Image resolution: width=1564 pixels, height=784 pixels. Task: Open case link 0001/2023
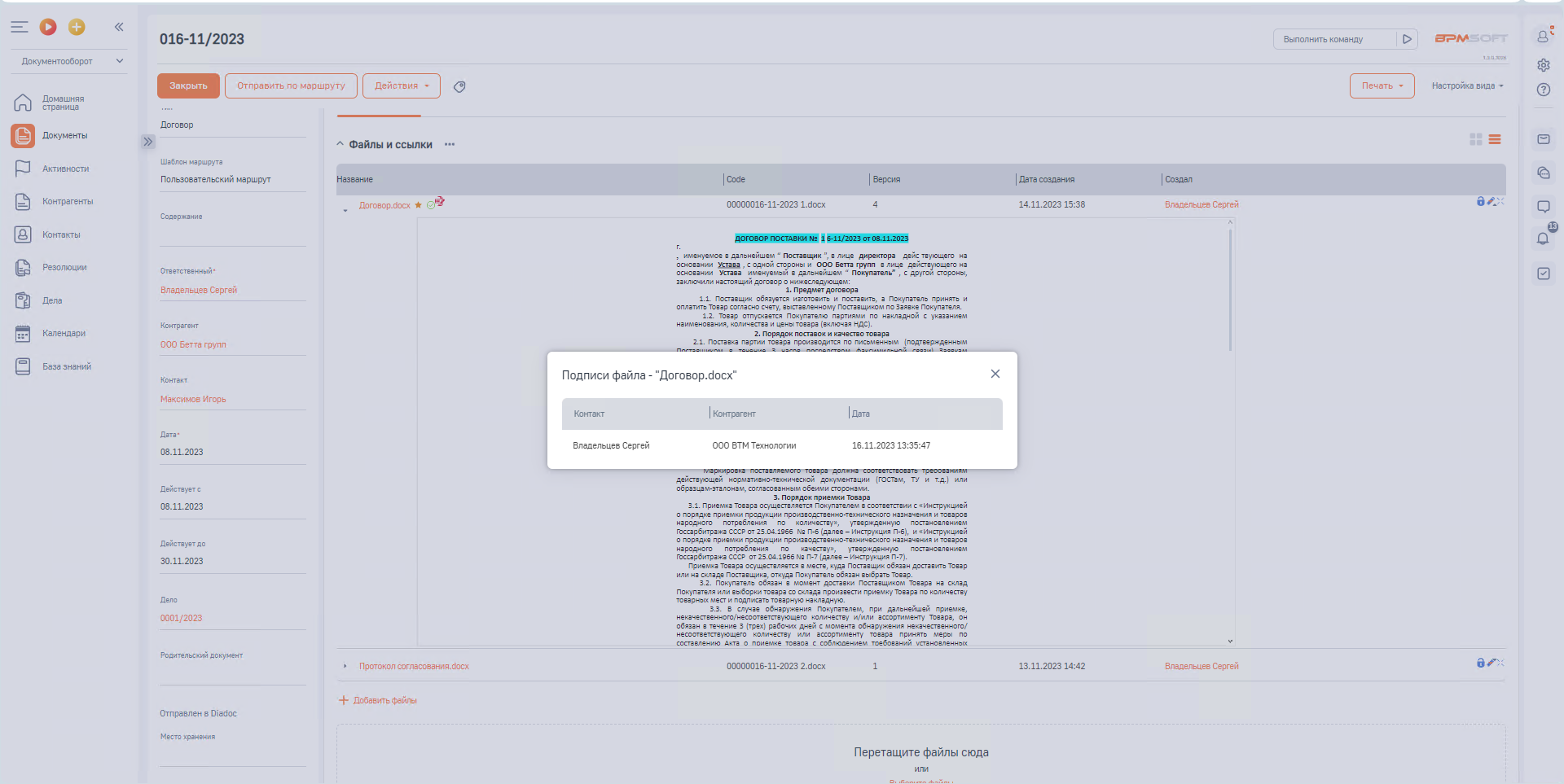tap(181, 618)
